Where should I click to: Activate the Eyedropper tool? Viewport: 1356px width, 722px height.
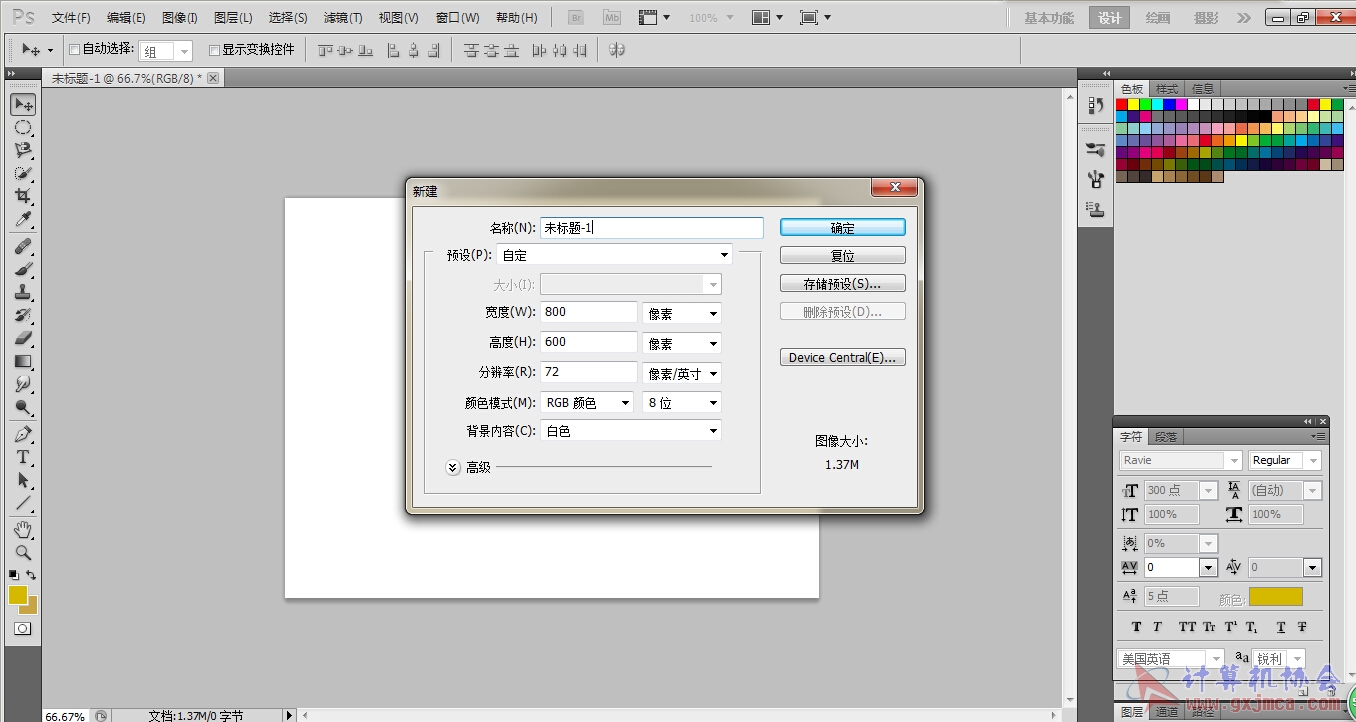click(23, 220)
